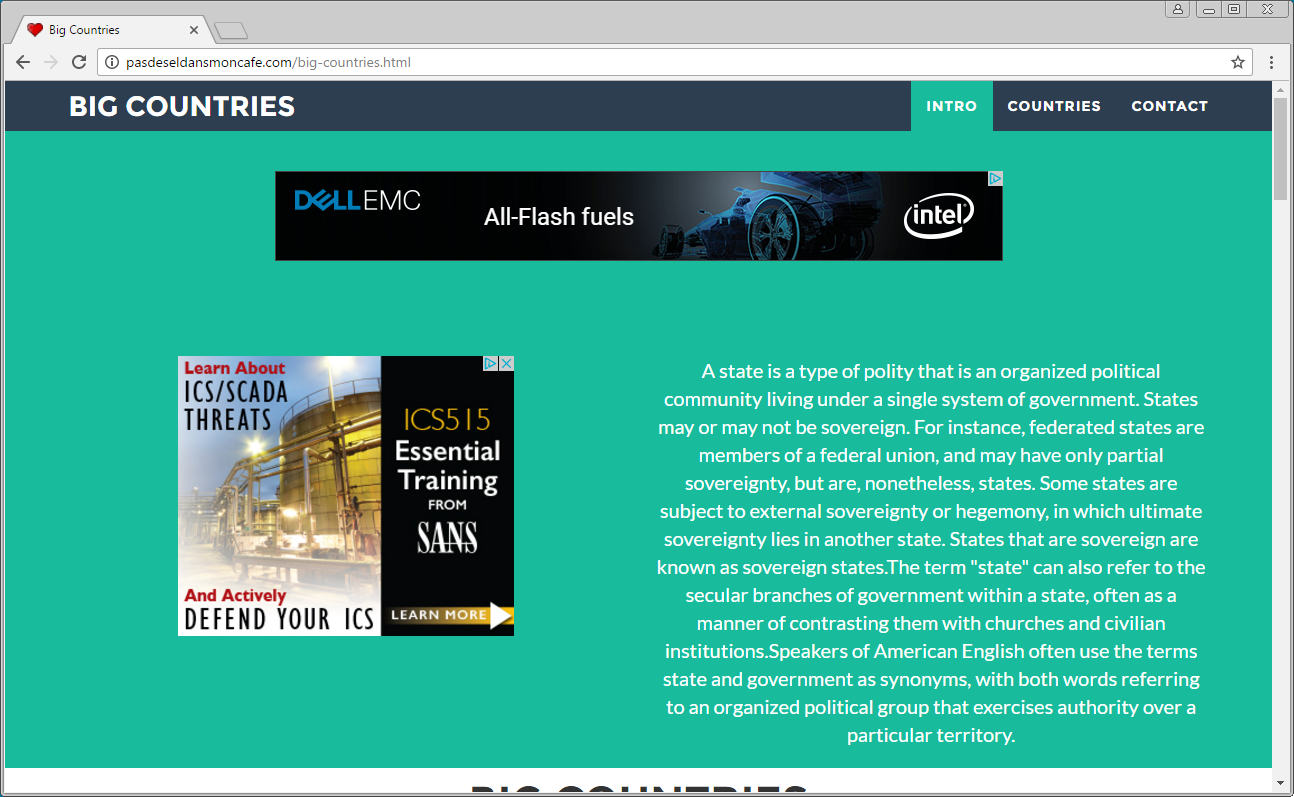Click the Chrome user profile icon
Screen dimensions: 1294x797
click(1177, 9)
